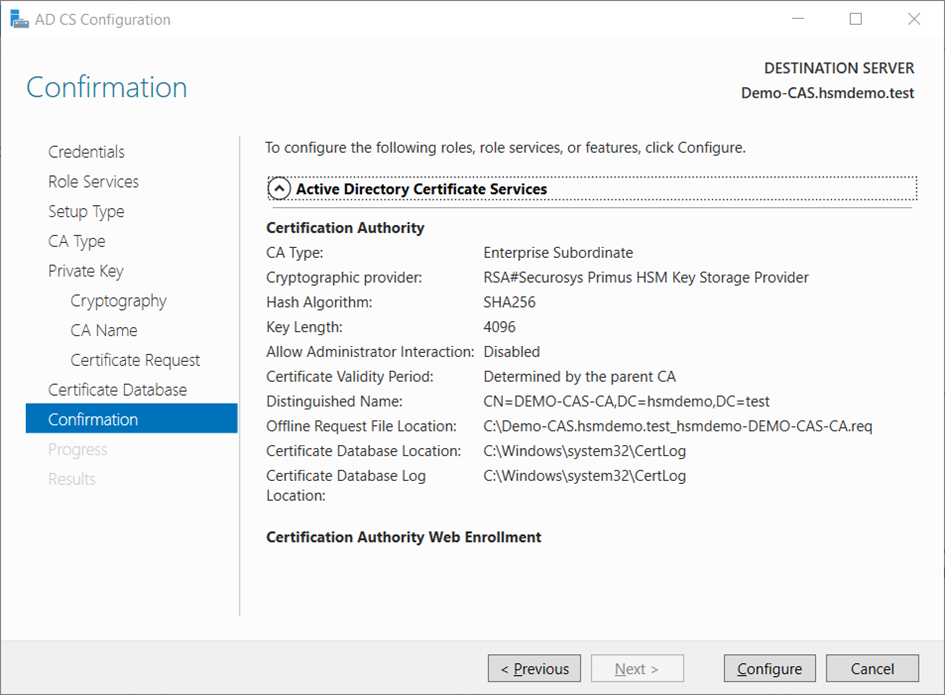This screenshot has width=945, height=695.
Task: Open the Private Key step
Action: [x=85, y=271]
